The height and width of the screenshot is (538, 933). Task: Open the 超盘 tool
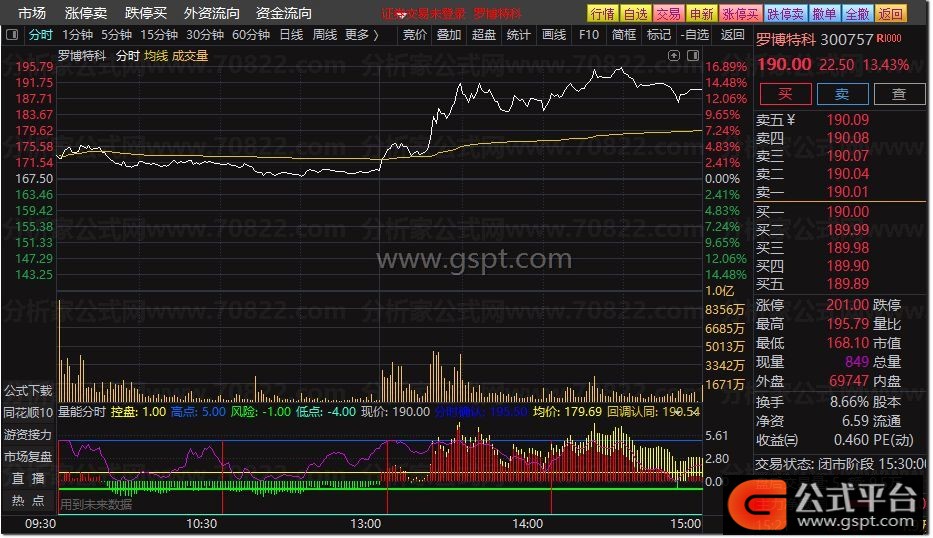pos(484,35)
